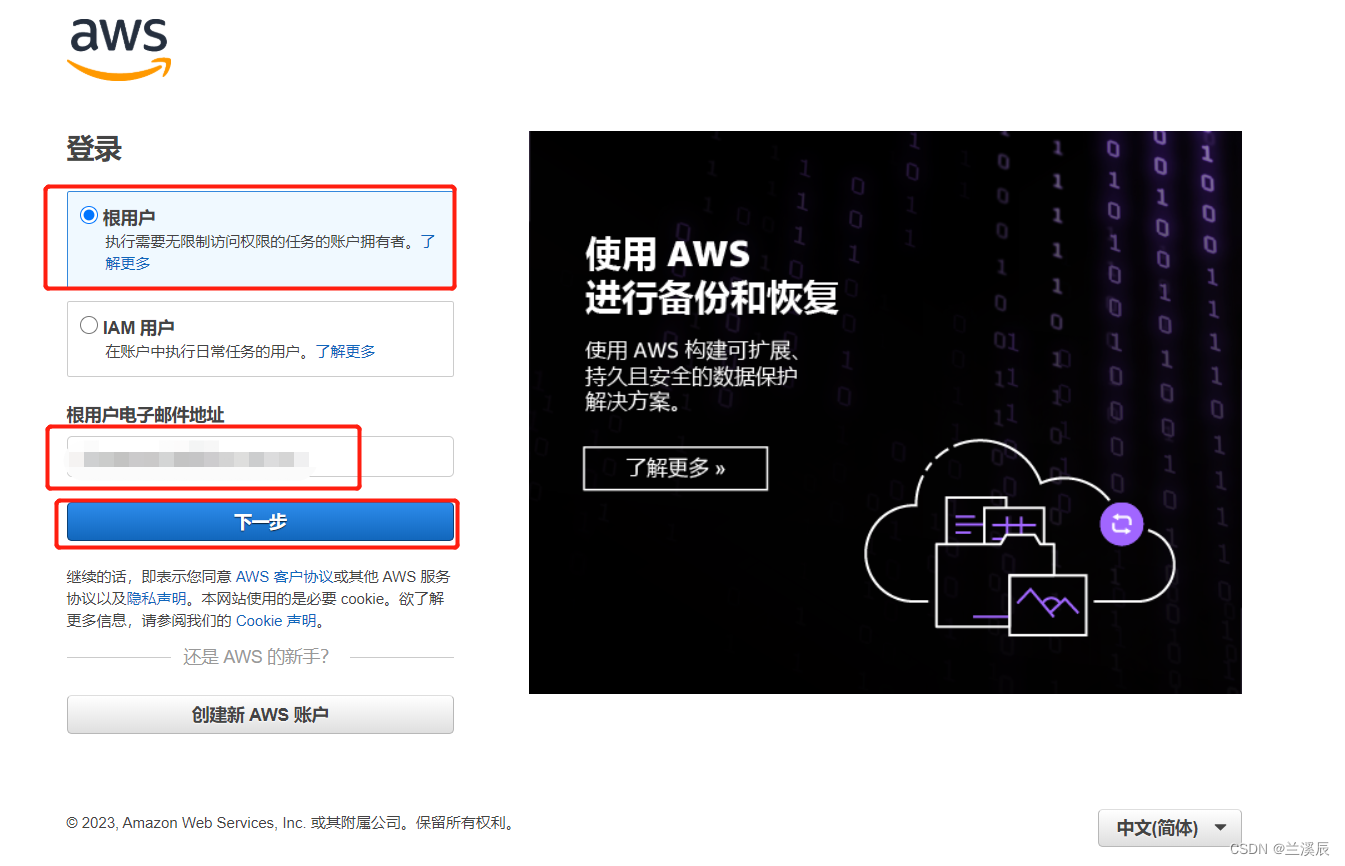The image size is (1345, 866).
Task: Click the cloud folders illustration in banner
Action: [x=1020, y=540]
